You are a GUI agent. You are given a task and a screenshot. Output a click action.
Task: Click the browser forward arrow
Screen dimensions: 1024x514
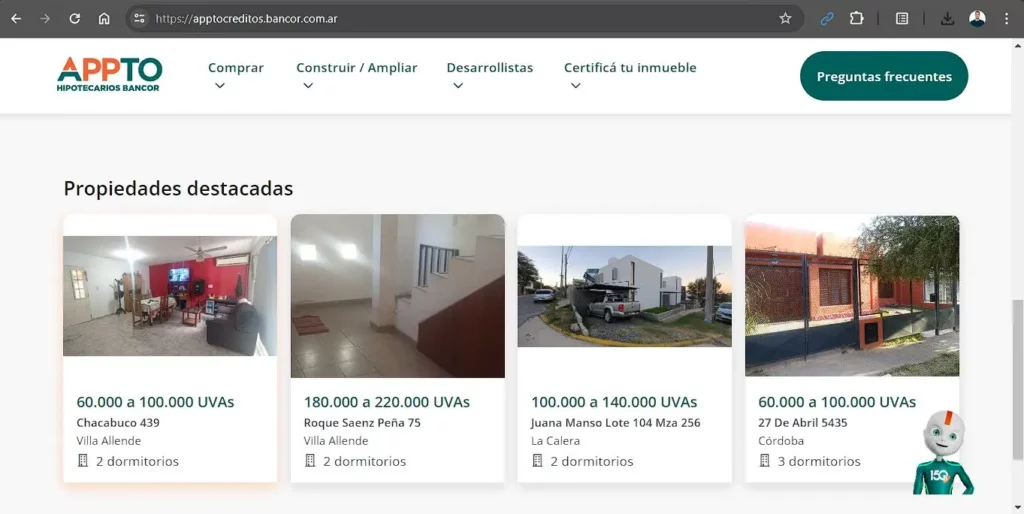click(x=45, y=19)
